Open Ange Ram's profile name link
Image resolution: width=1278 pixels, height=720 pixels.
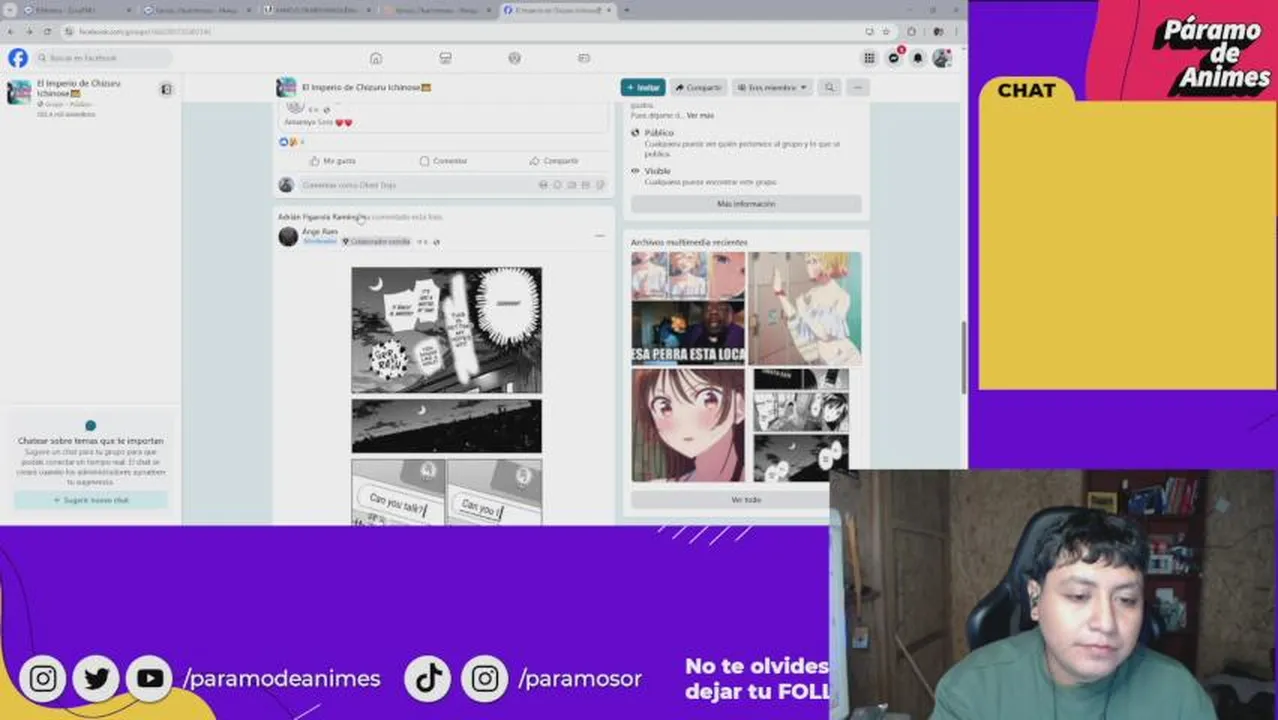coord(320,231)
